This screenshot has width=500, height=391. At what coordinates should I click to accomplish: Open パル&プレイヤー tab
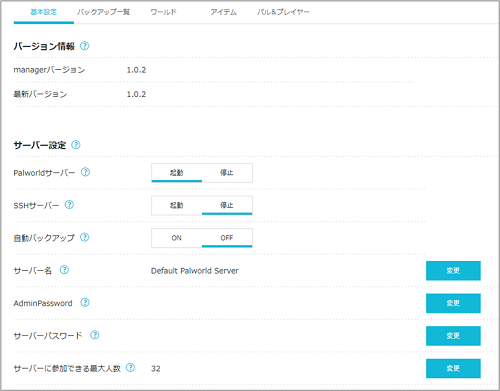(283, 12)
